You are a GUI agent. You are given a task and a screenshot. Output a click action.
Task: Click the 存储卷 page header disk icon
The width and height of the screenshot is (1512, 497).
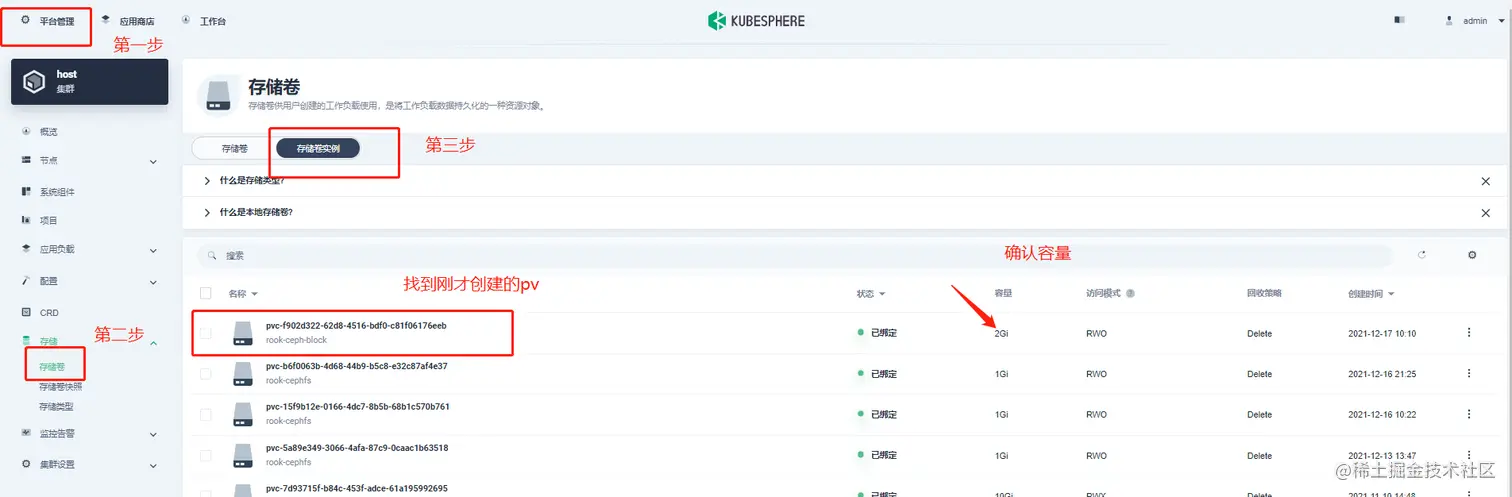[218, 94]
